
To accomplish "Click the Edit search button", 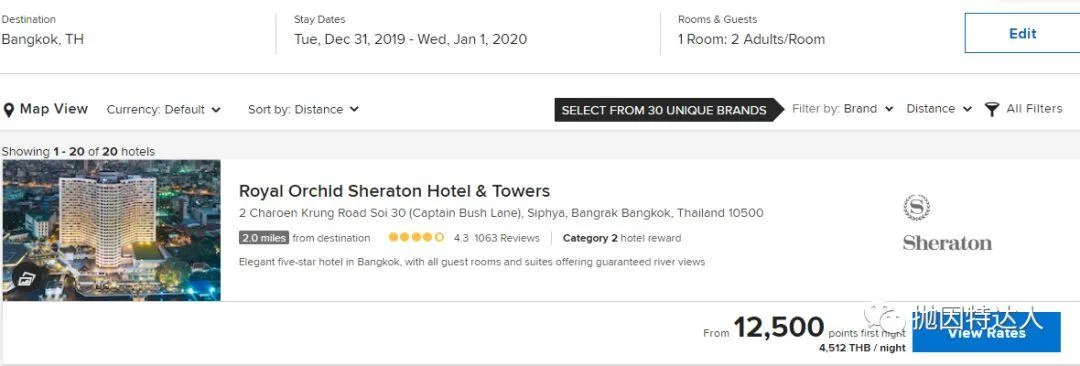I will (1022, 33).
